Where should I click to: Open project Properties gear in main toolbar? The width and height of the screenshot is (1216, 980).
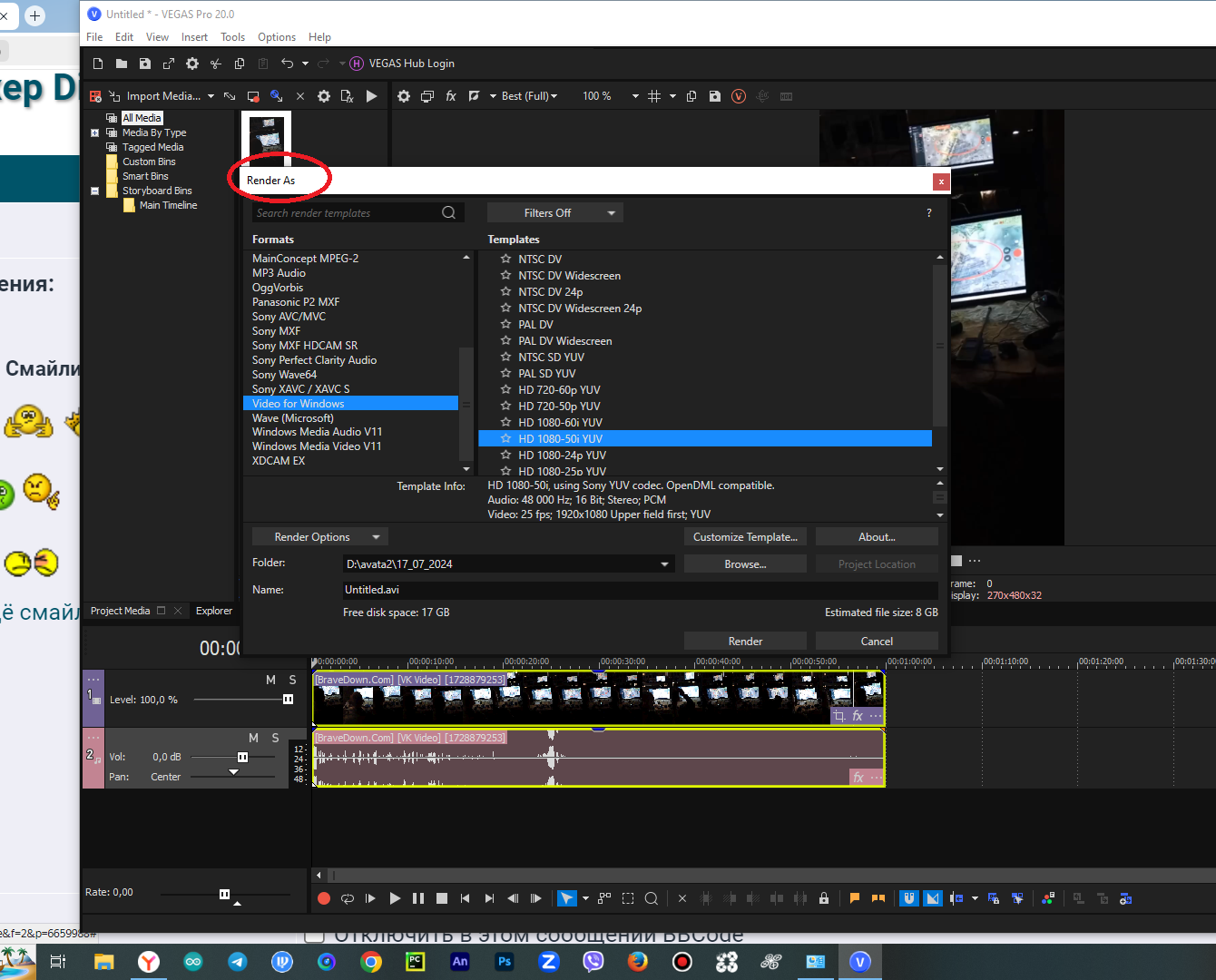192,64
